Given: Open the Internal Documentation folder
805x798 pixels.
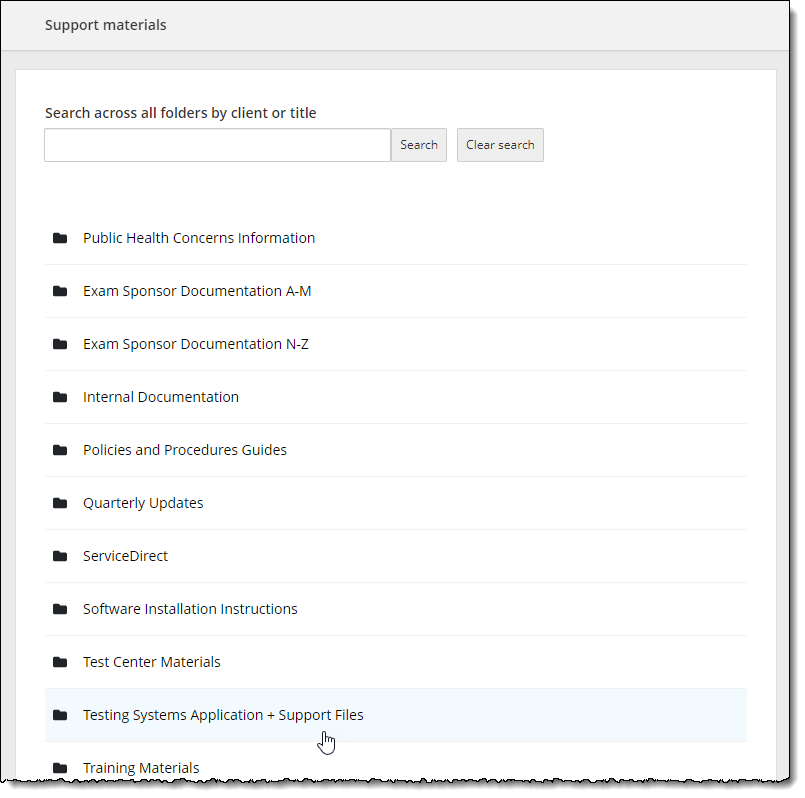Looking at the screenshot, I should [x=160, y=396].
